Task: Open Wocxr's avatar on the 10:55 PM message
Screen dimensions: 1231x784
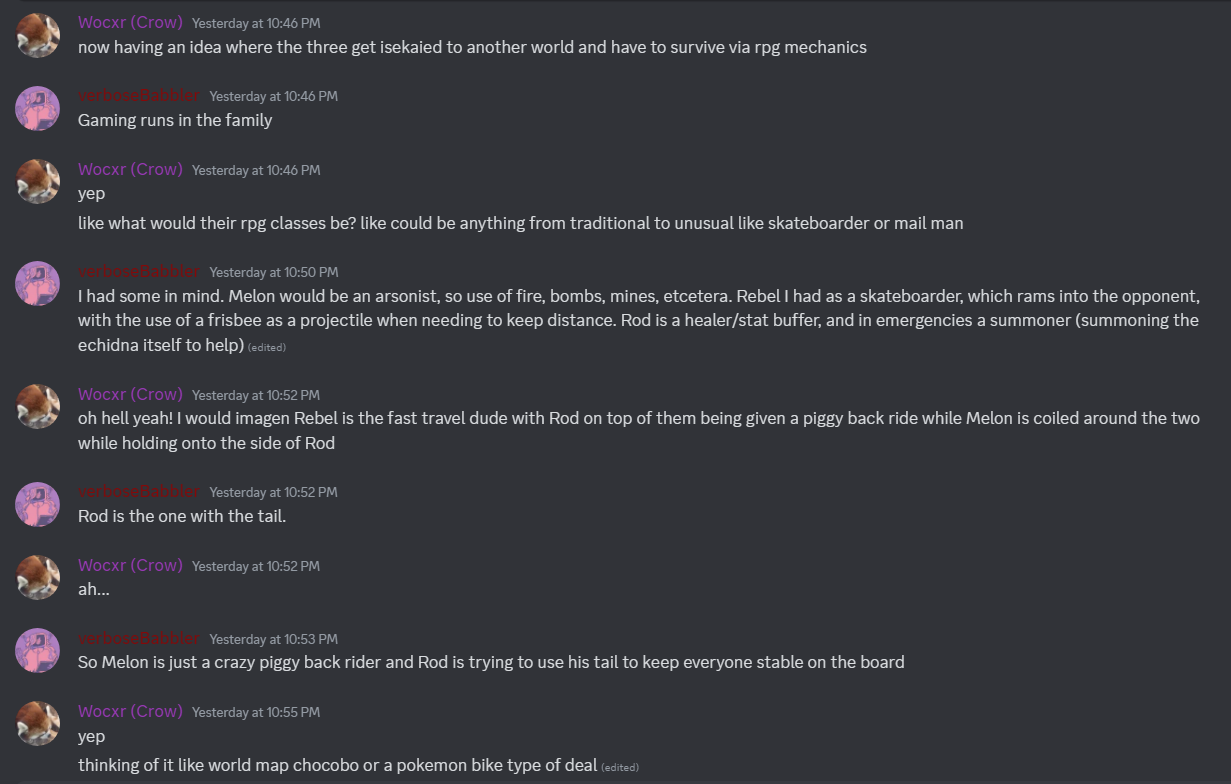Action: pos(38,723)
